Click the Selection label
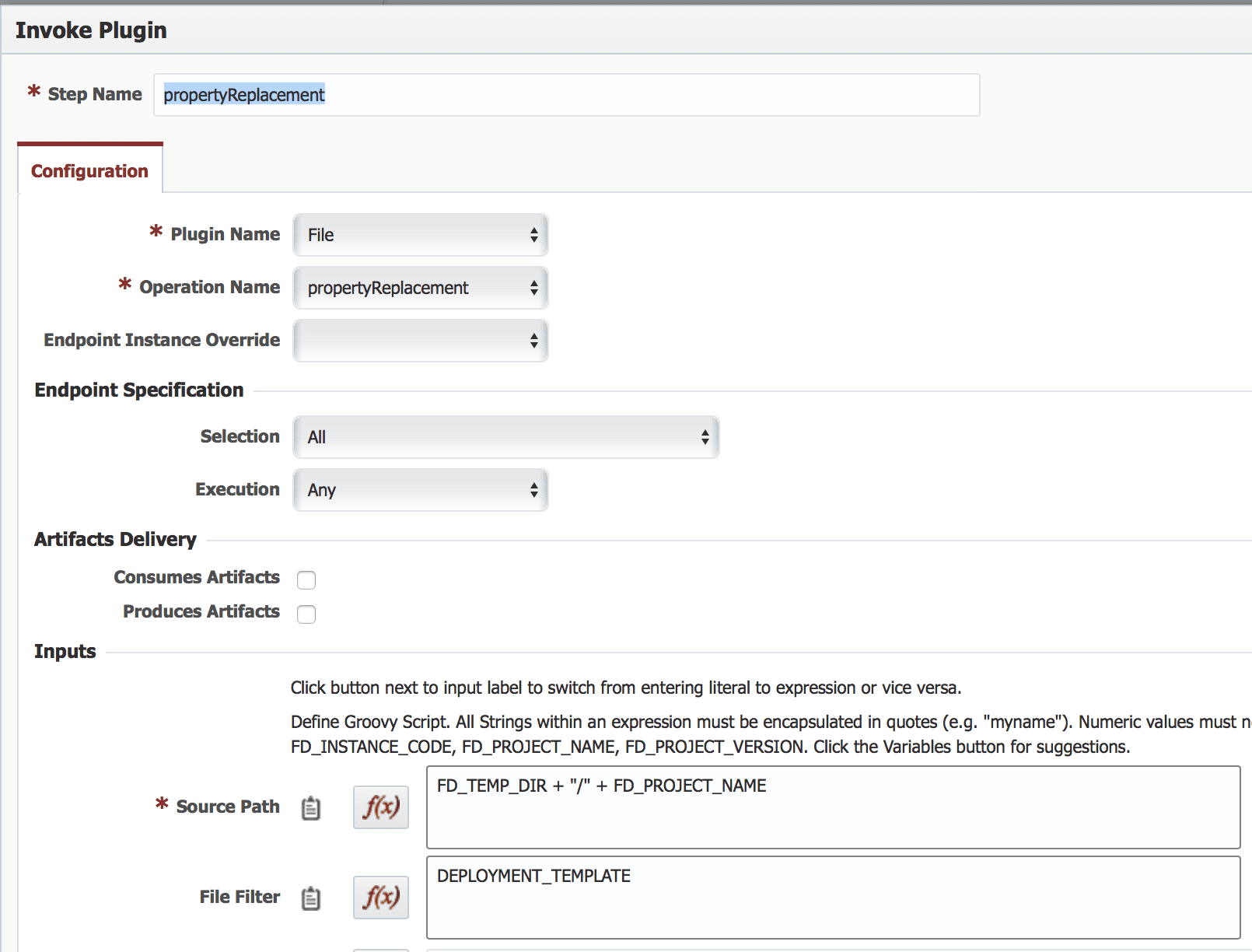 [240, 436]
